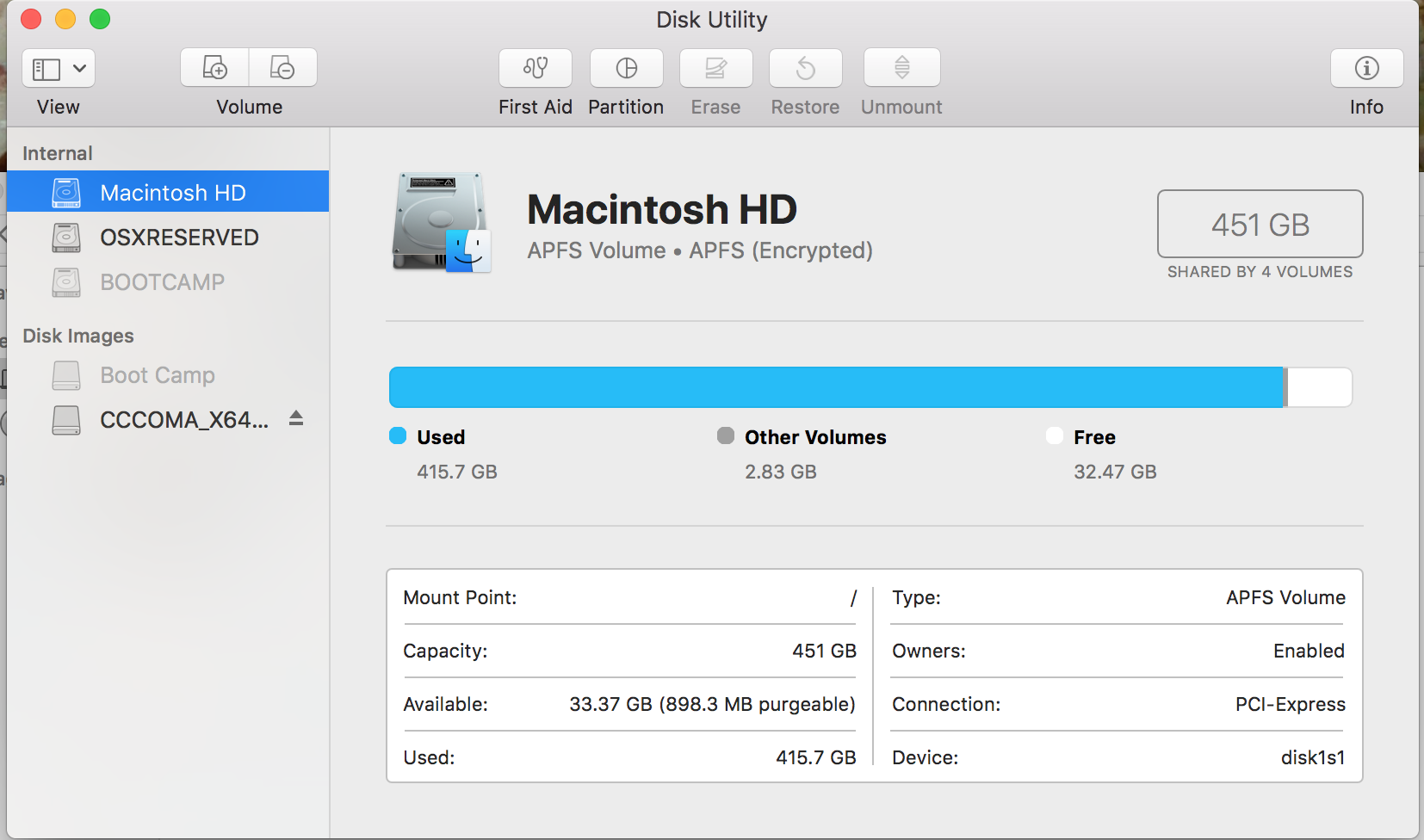Click the Restore toolbar icon
This screenshot has height=840, width=1424.
(806, 68)
